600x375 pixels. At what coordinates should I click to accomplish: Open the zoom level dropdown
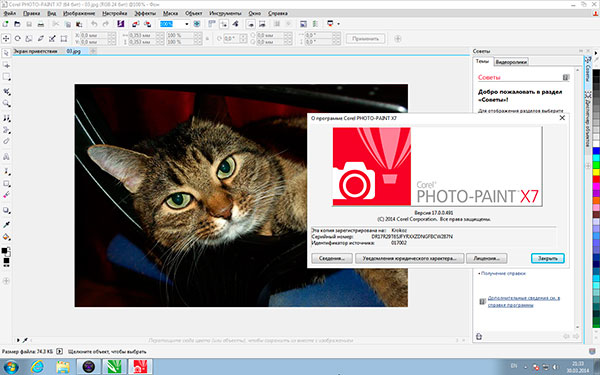point(187,24)
